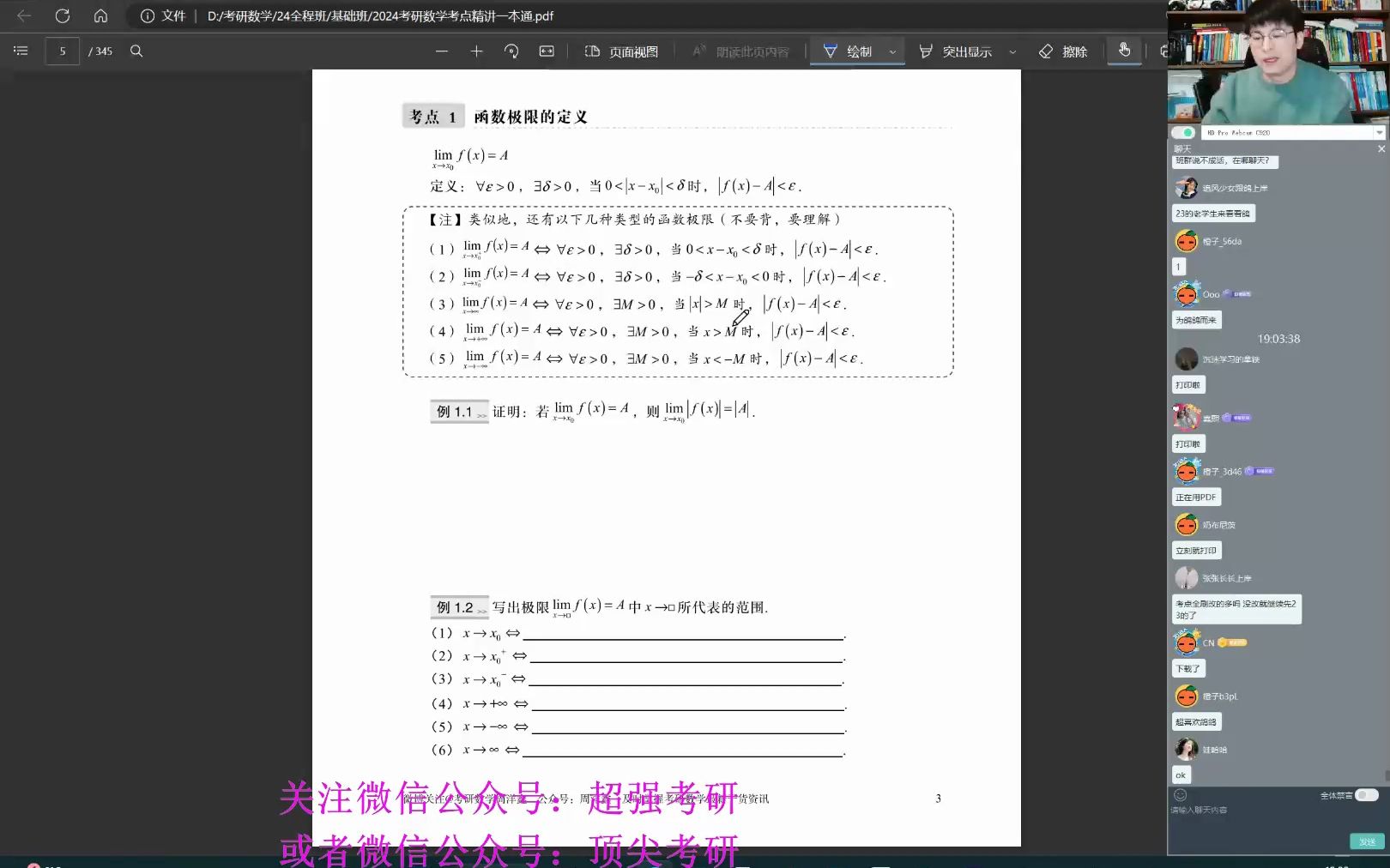Click the avatar of user Ooo

tap(1186, 294)
